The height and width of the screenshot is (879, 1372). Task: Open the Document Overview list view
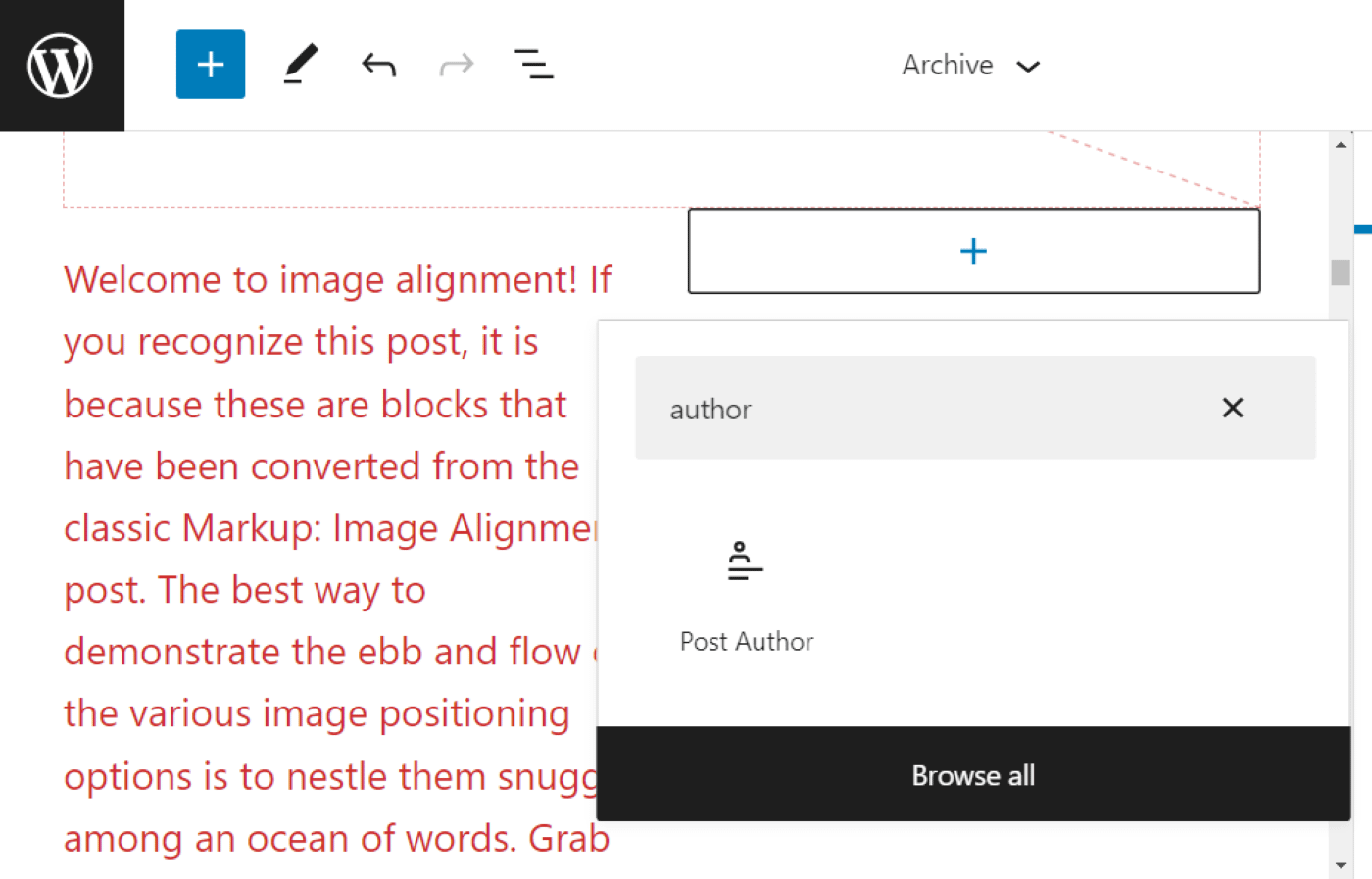pyautogui.click(x=533, y=64)
